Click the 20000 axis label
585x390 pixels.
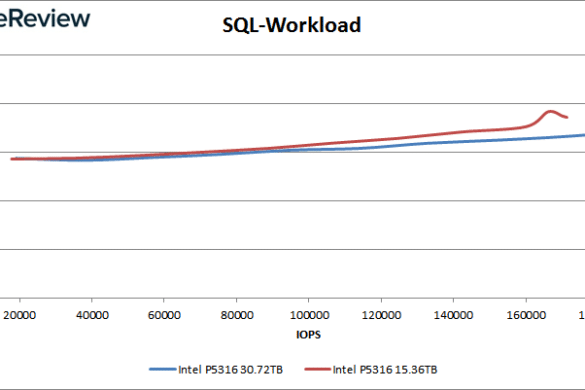[x=19, y=315]
